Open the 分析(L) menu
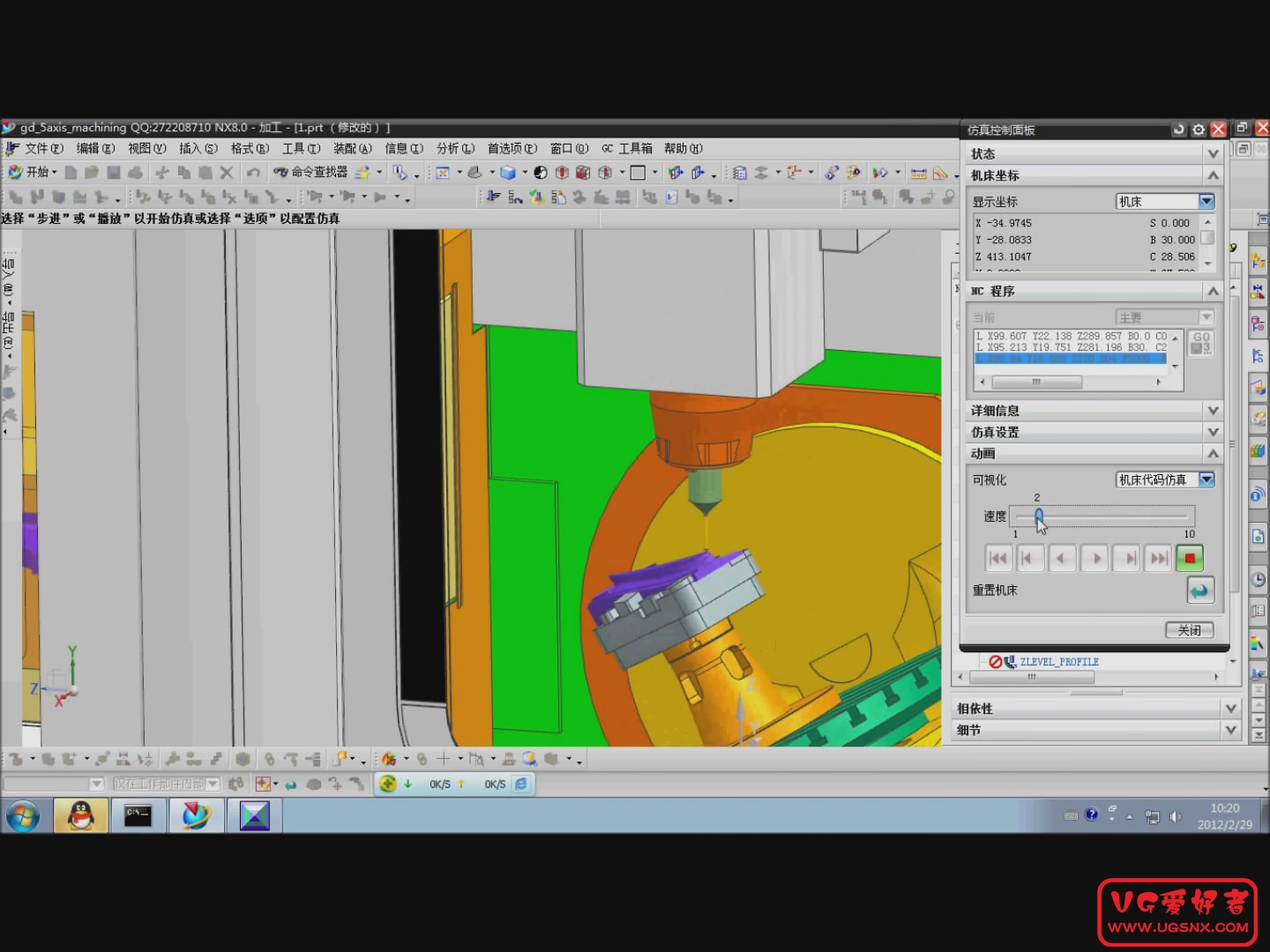The width and height of the screenshot is (1270, 952). coord(455,148)
